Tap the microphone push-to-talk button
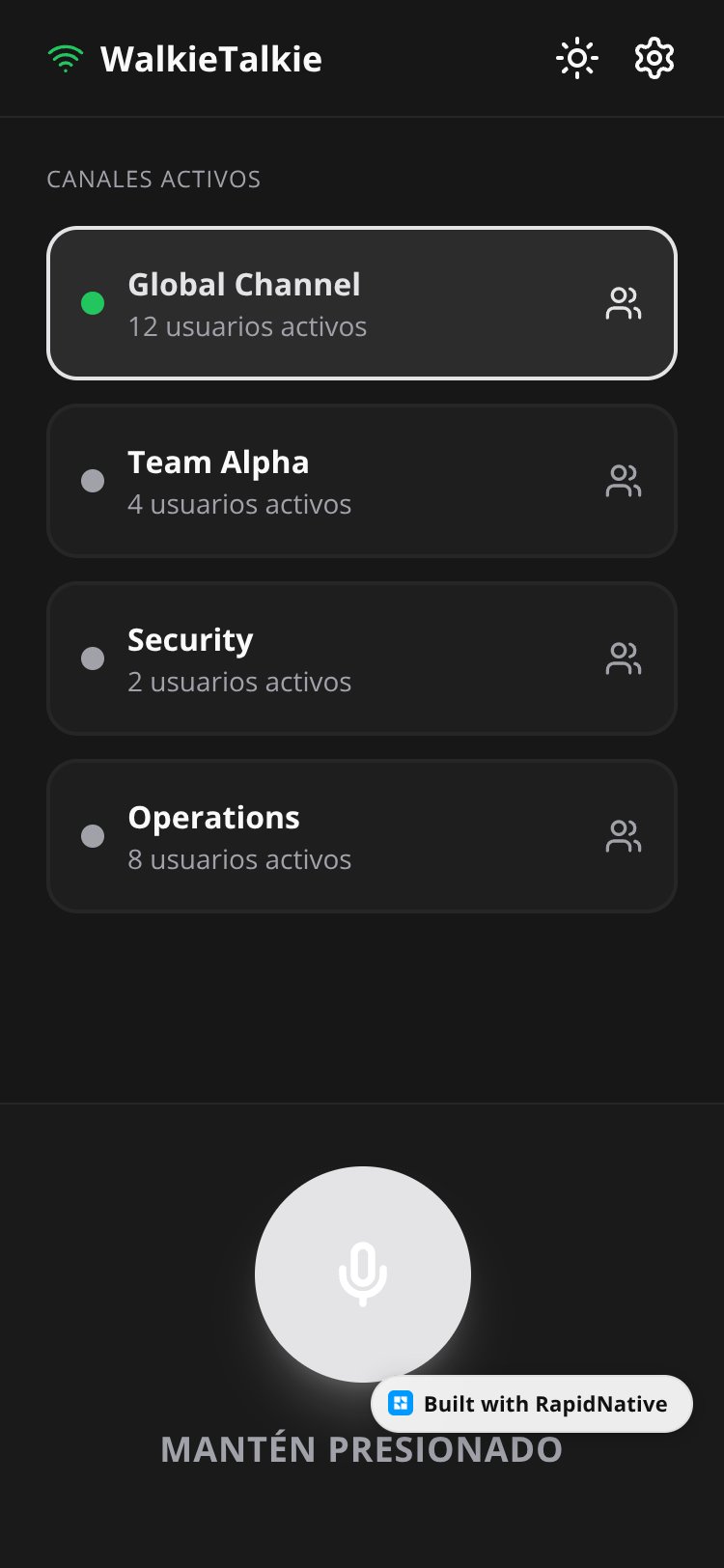Screen dimensions: 724x1568 pos(363,1274)
